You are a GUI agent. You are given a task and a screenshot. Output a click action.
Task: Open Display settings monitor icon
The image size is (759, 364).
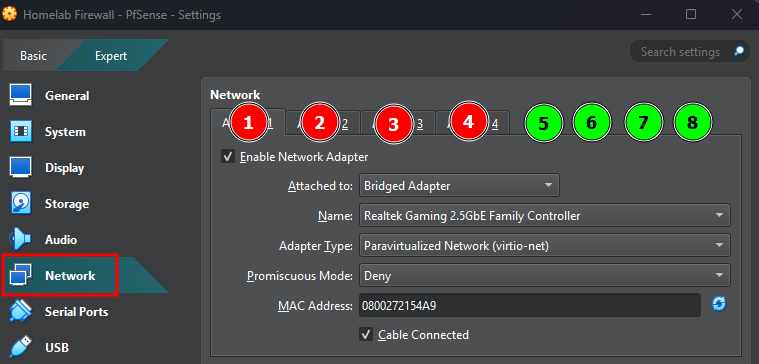click(x=20, y=167)
